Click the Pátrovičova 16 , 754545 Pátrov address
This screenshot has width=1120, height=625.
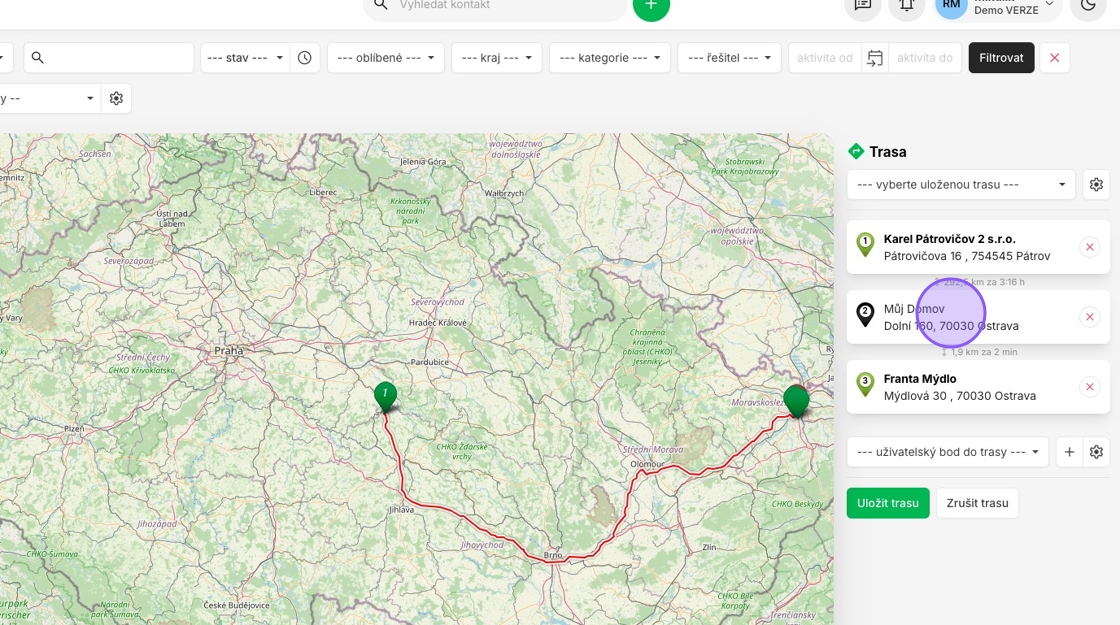pos(966,256)
